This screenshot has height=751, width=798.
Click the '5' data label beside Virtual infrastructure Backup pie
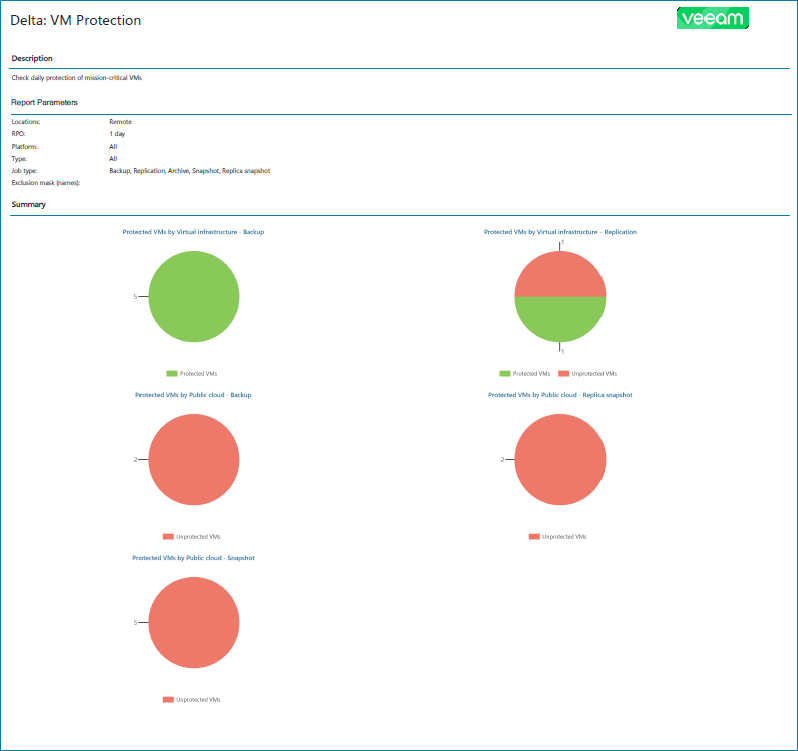(135, 297)
